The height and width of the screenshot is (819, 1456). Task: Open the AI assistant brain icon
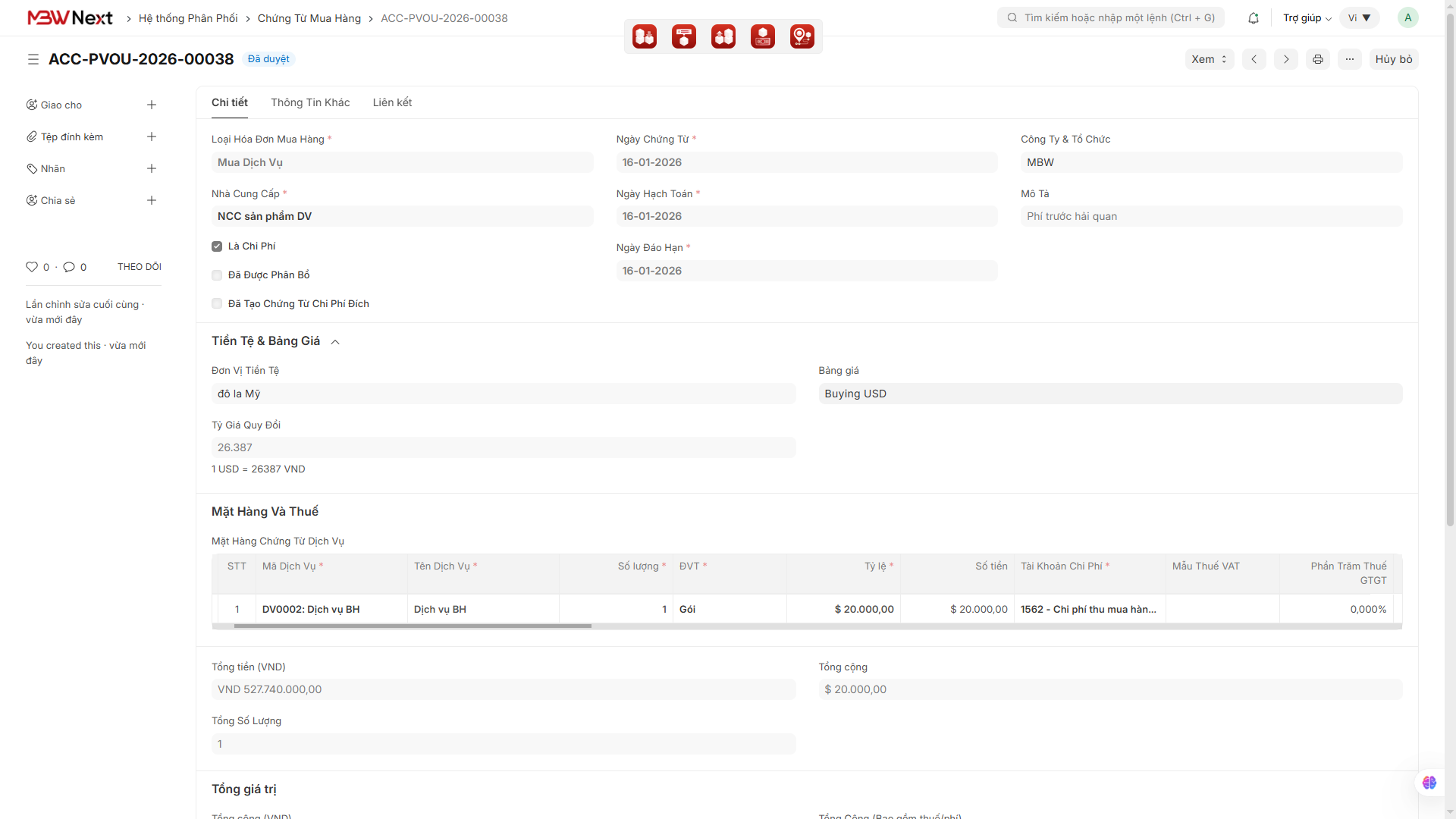1429,783
